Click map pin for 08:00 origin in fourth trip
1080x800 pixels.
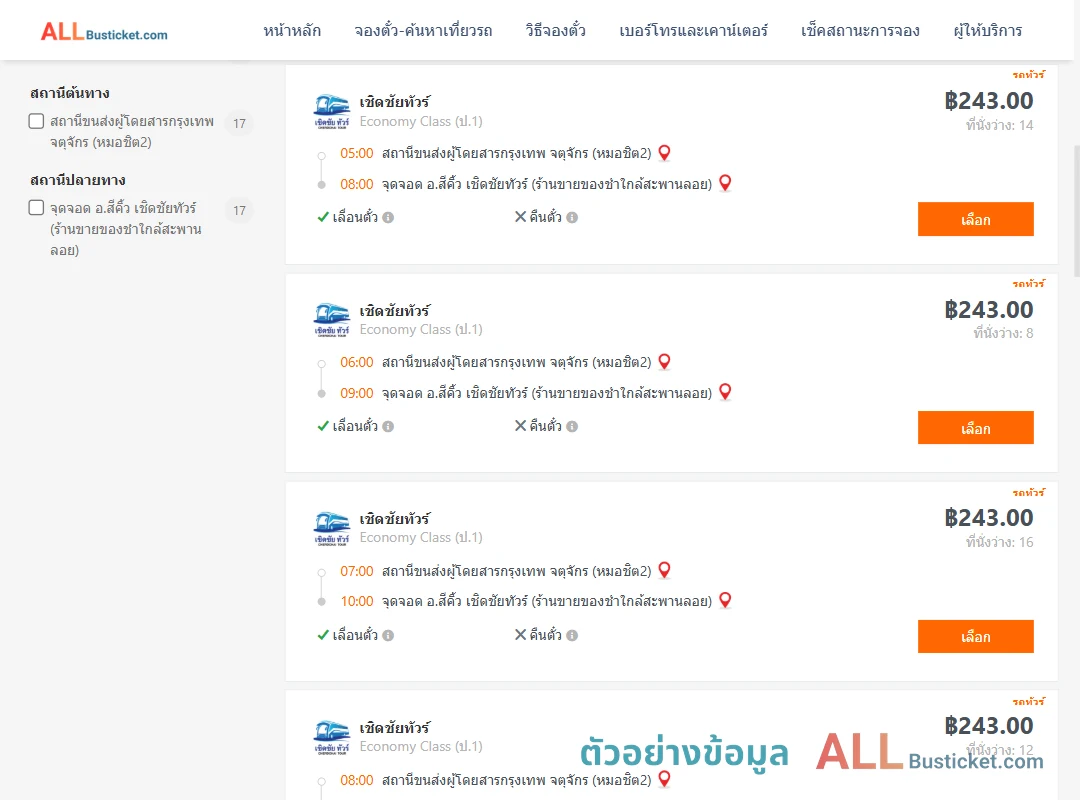(x=664, y=779)
